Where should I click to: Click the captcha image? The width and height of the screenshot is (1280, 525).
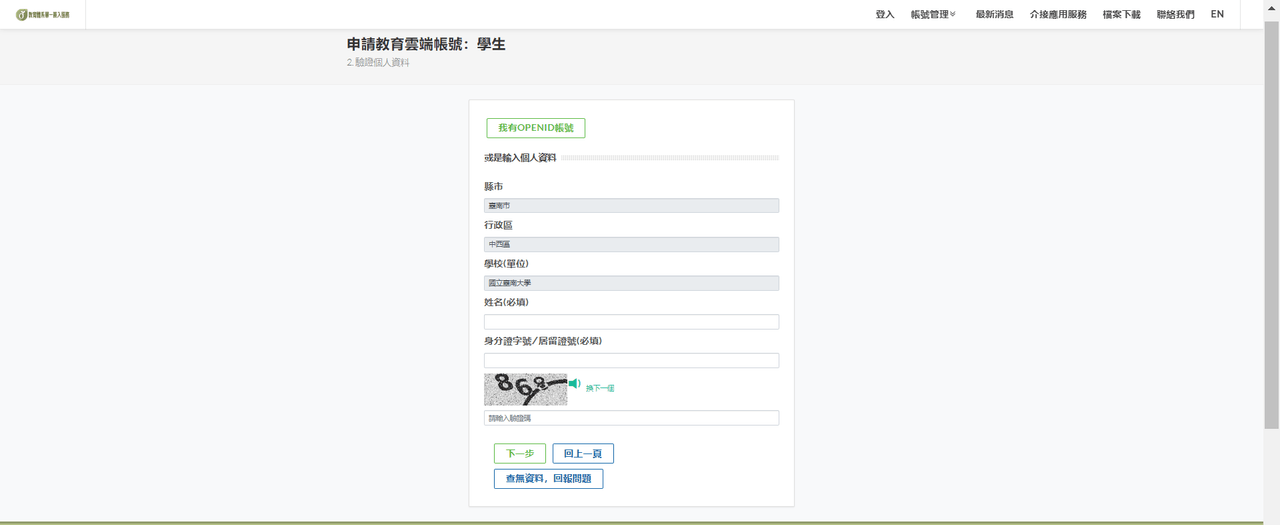click(x=525, y=389)
